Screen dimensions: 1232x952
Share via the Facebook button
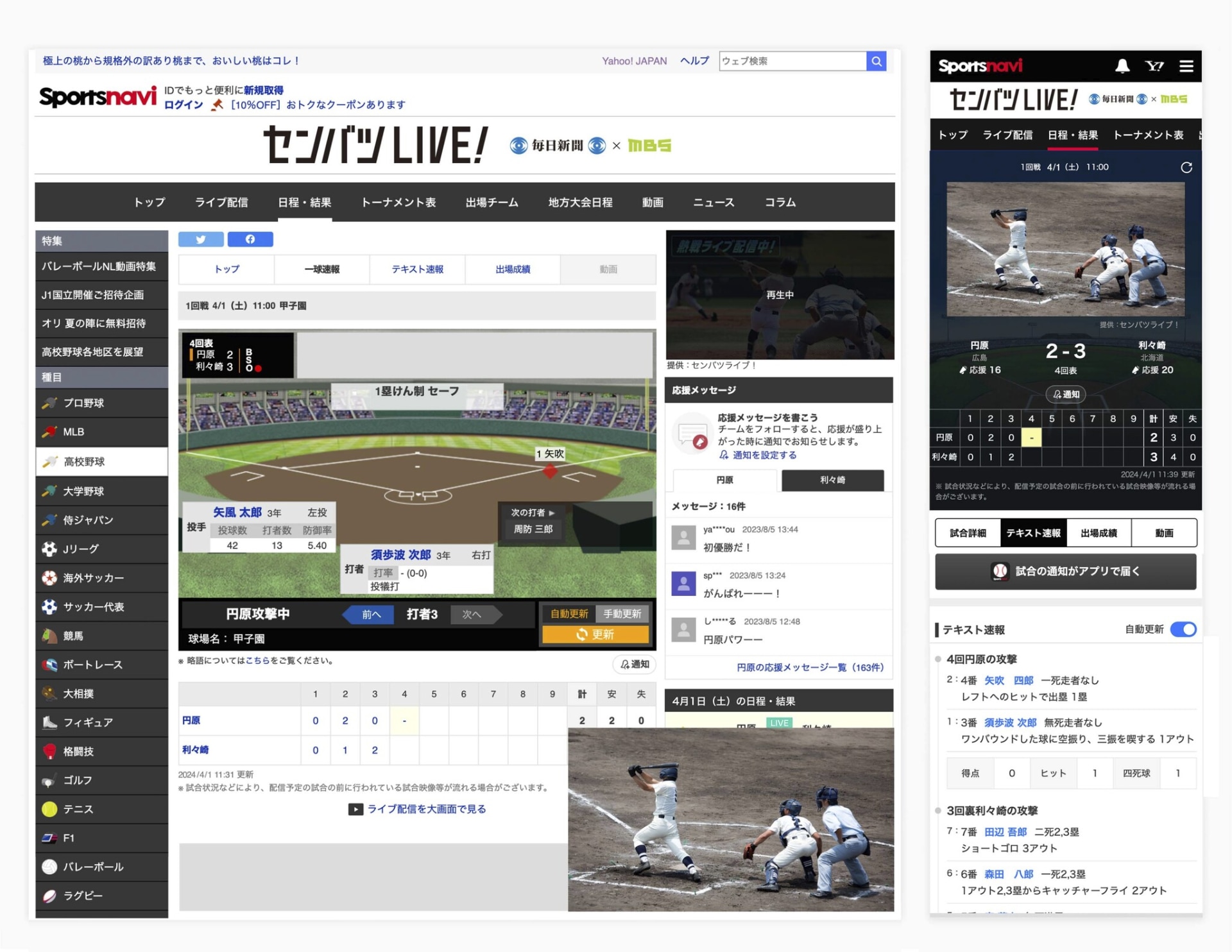point(250,239)
